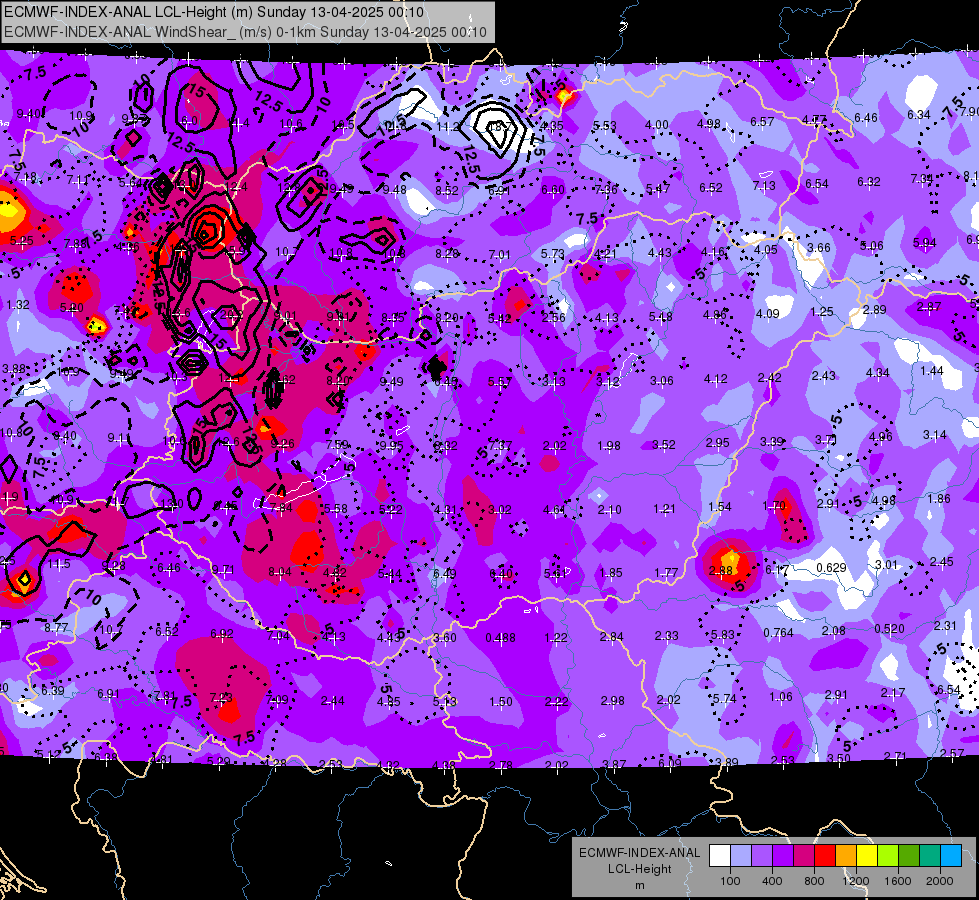Click the map value 0.629
This screenshot has width=979, height=900.
831,568
